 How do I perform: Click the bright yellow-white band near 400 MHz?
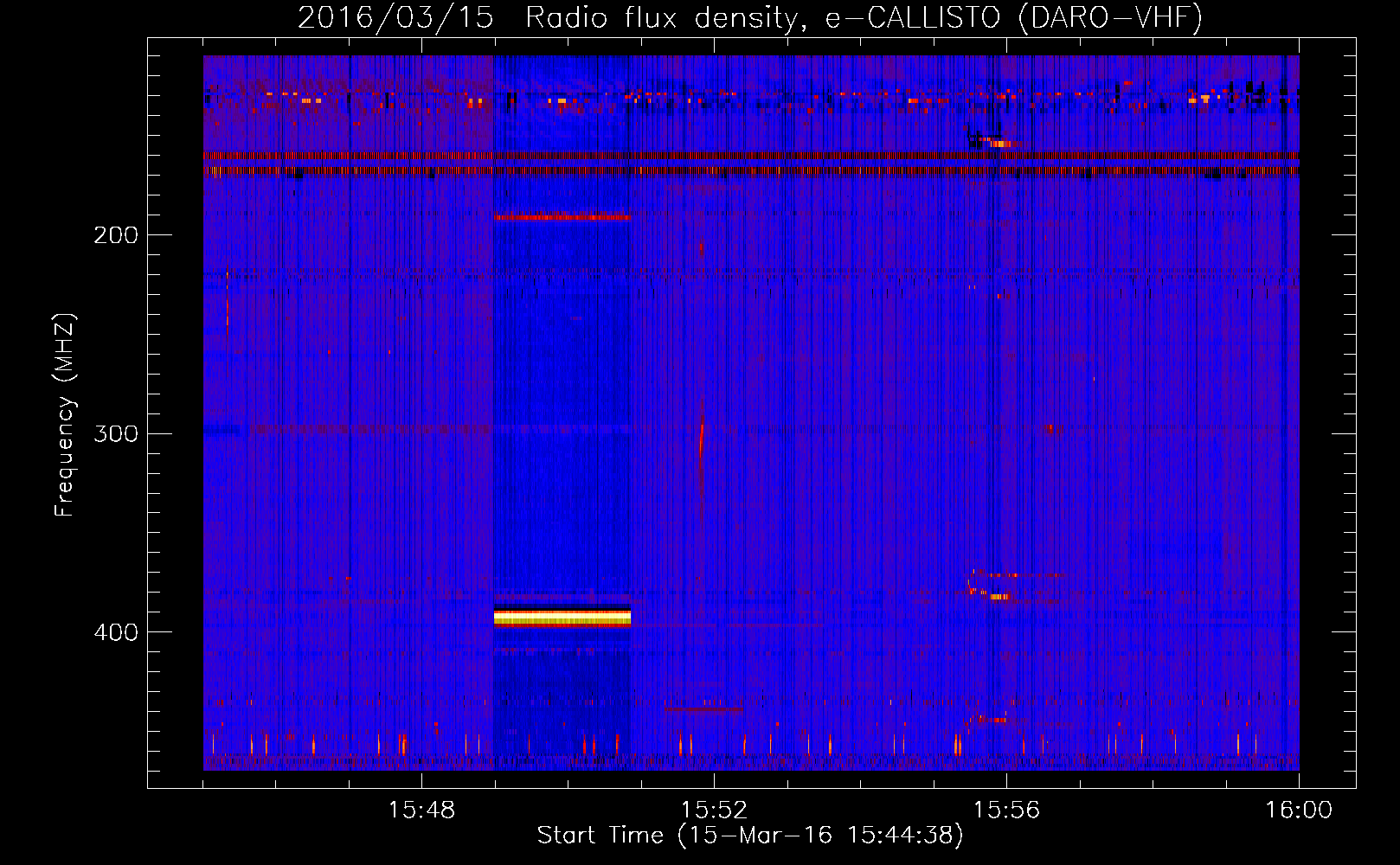point(562,618)
